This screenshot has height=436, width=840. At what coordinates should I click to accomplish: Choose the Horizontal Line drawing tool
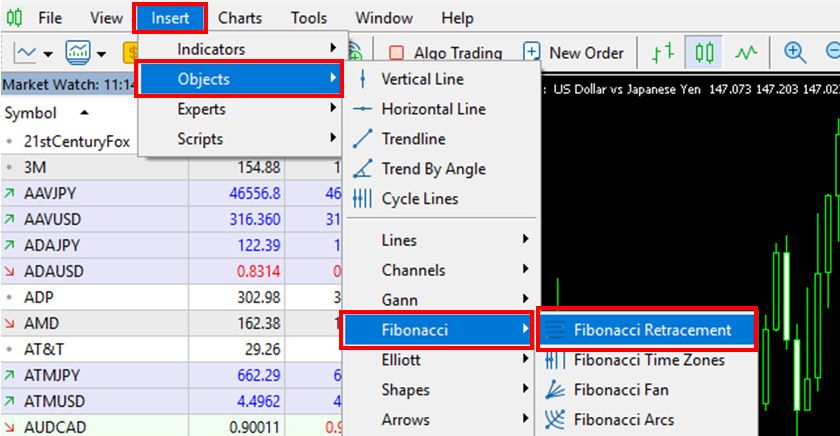pyautogui.click(x=432, y=109)
